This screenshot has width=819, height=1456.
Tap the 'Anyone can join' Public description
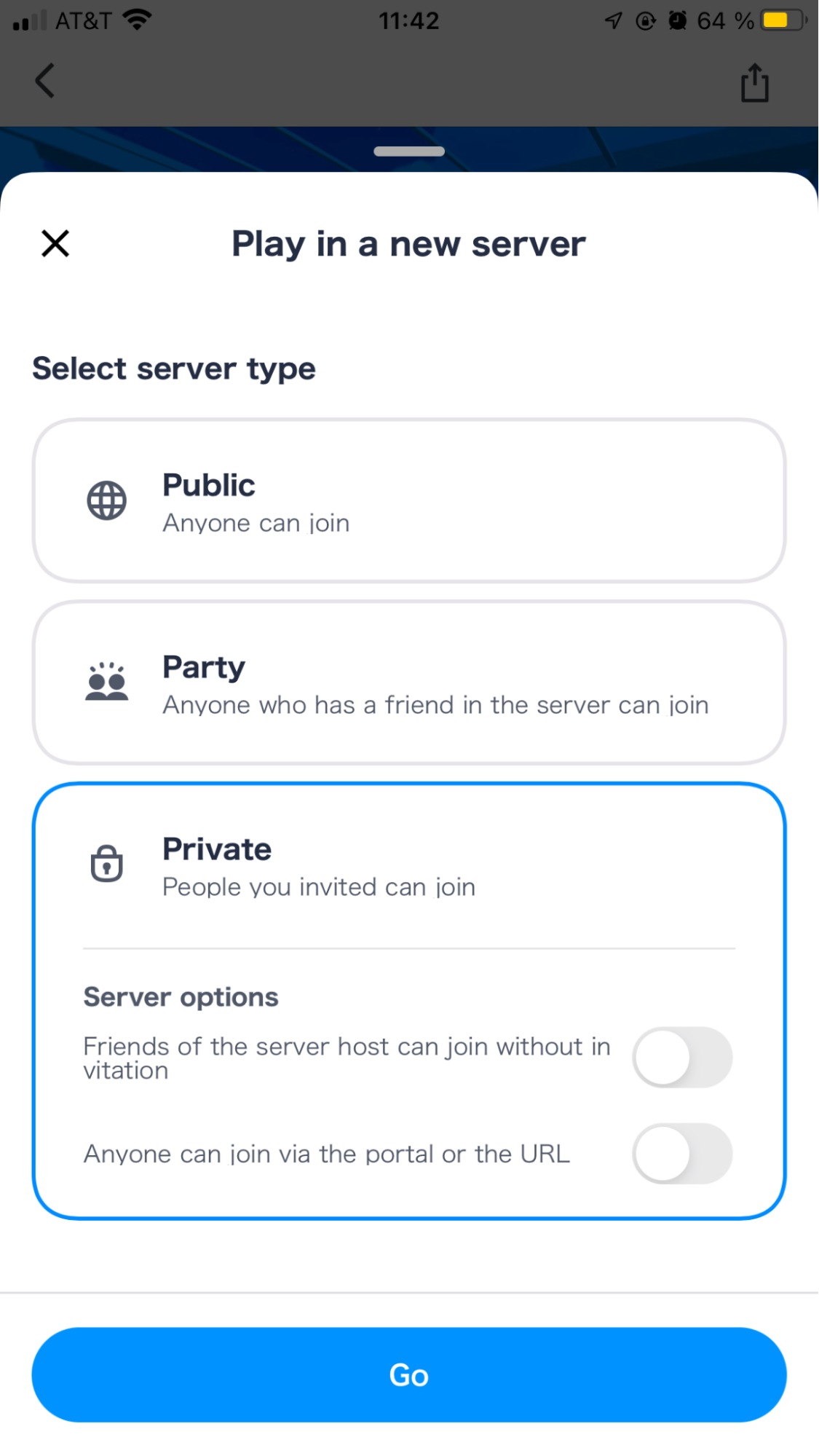(x=256, y=523)
